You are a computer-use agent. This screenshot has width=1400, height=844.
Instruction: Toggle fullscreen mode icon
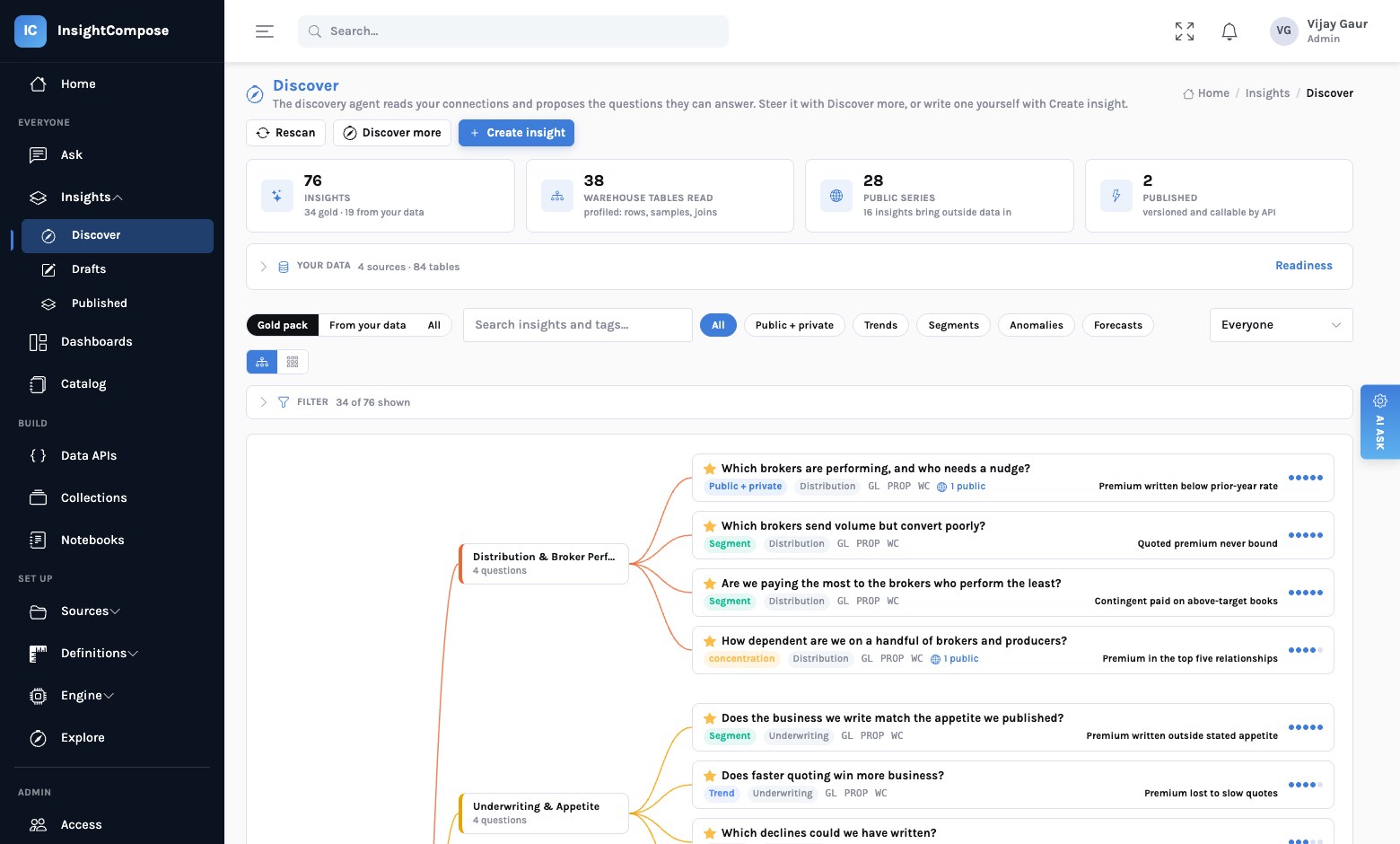(1185, 31)
